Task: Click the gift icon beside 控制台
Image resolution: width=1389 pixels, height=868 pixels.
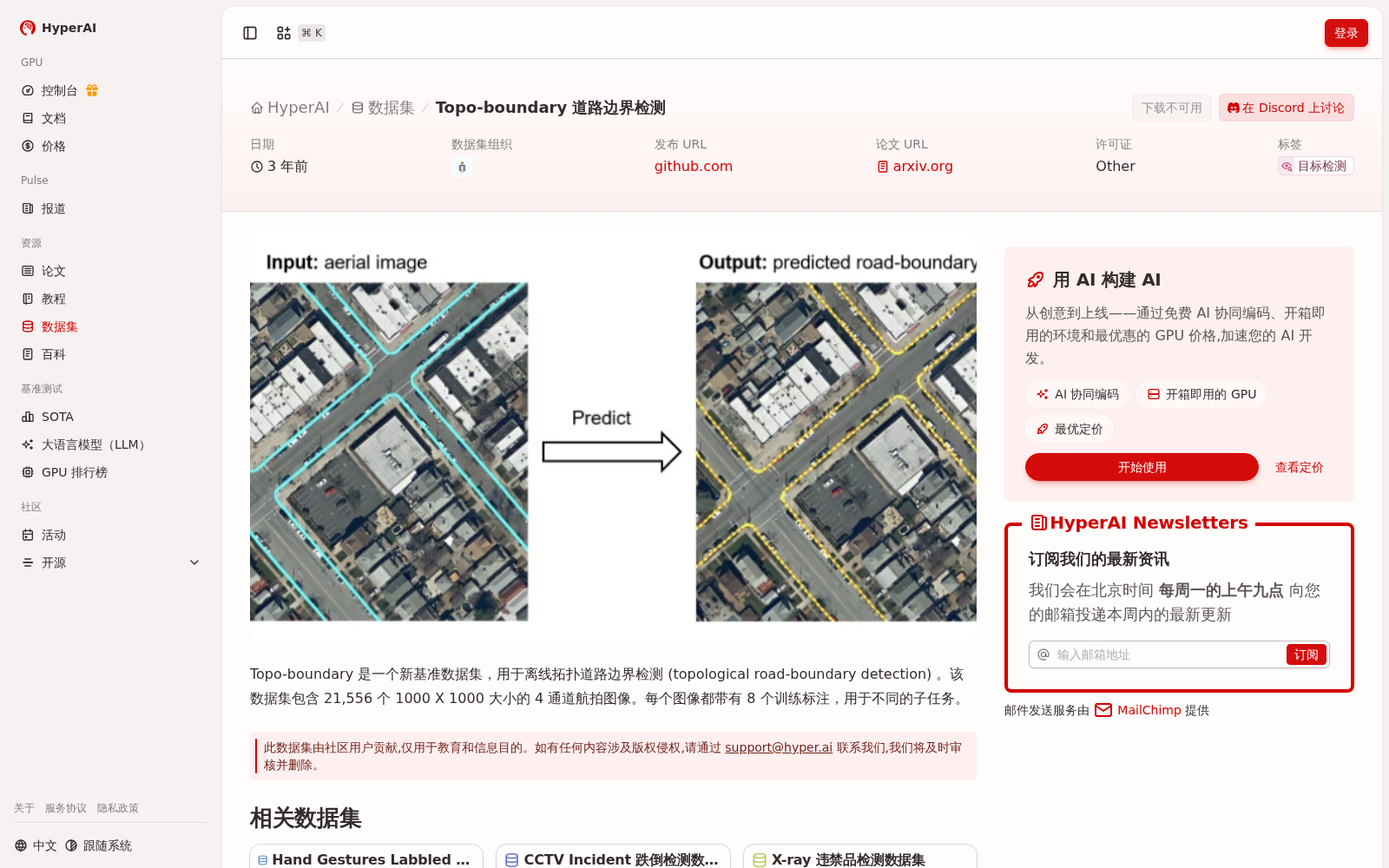Action: tap(92, 90)
